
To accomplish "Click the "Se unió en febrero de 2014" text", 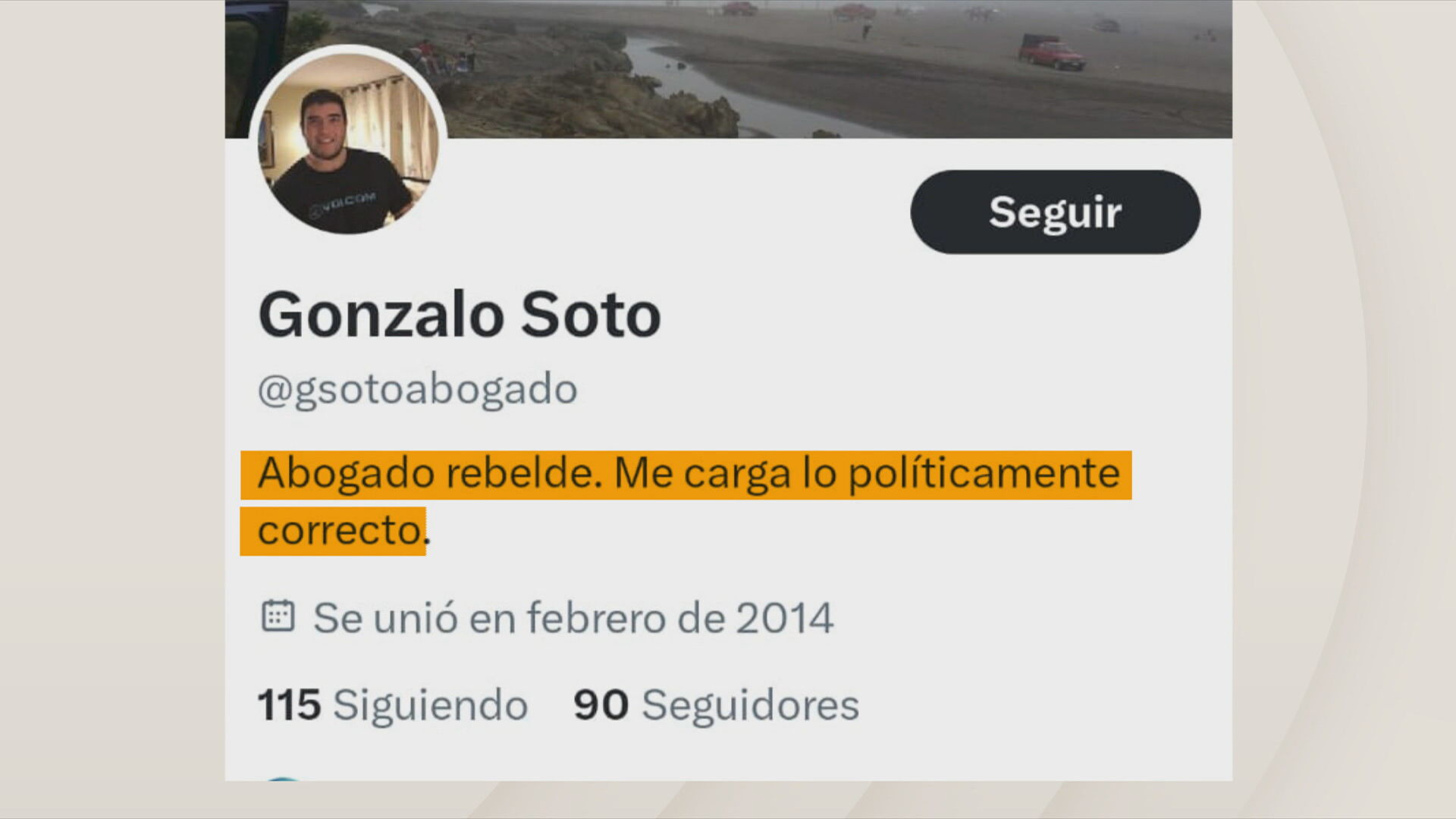I will click(x=573, y=617).
